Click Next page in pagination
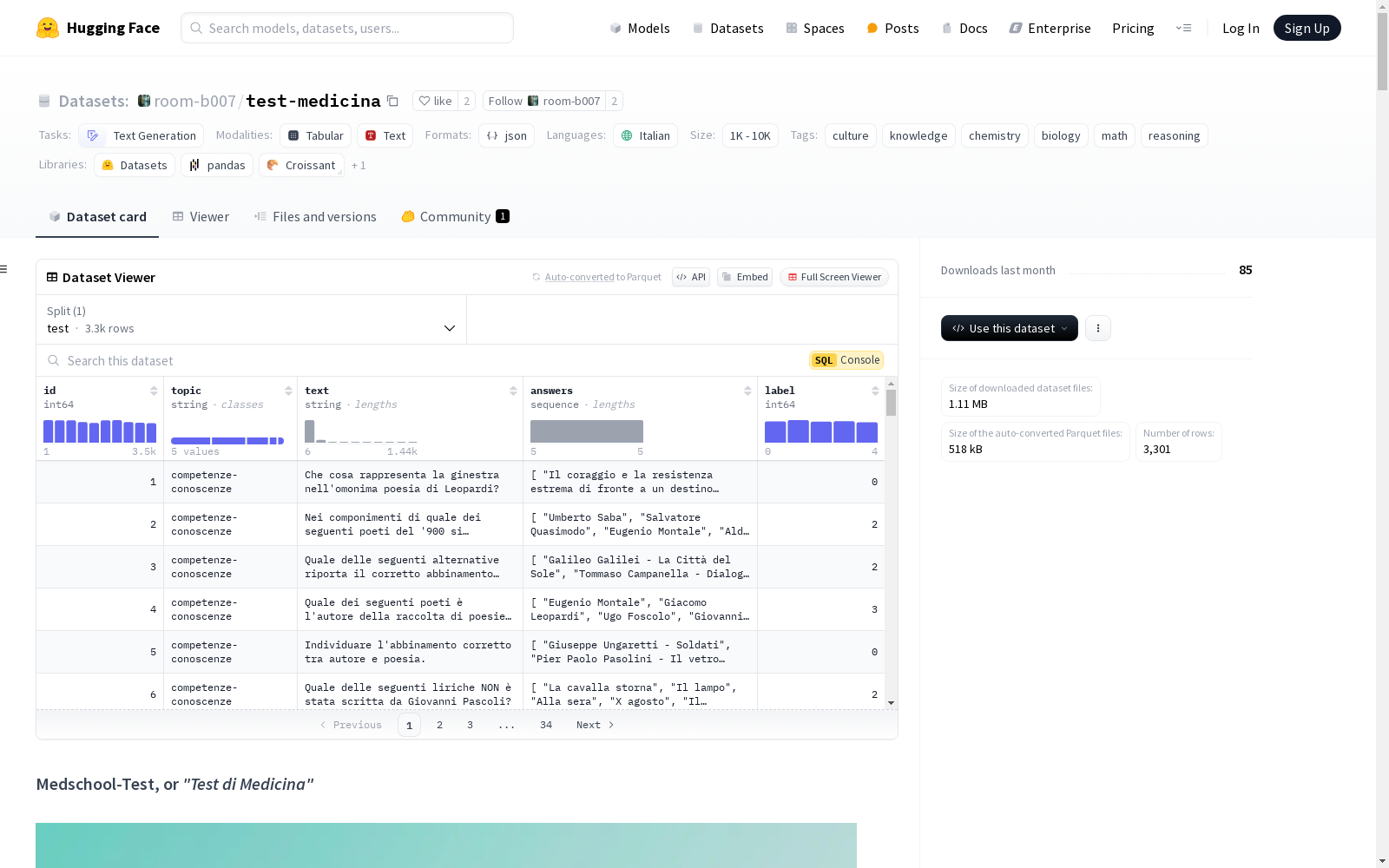 click(x=596, y=725)
